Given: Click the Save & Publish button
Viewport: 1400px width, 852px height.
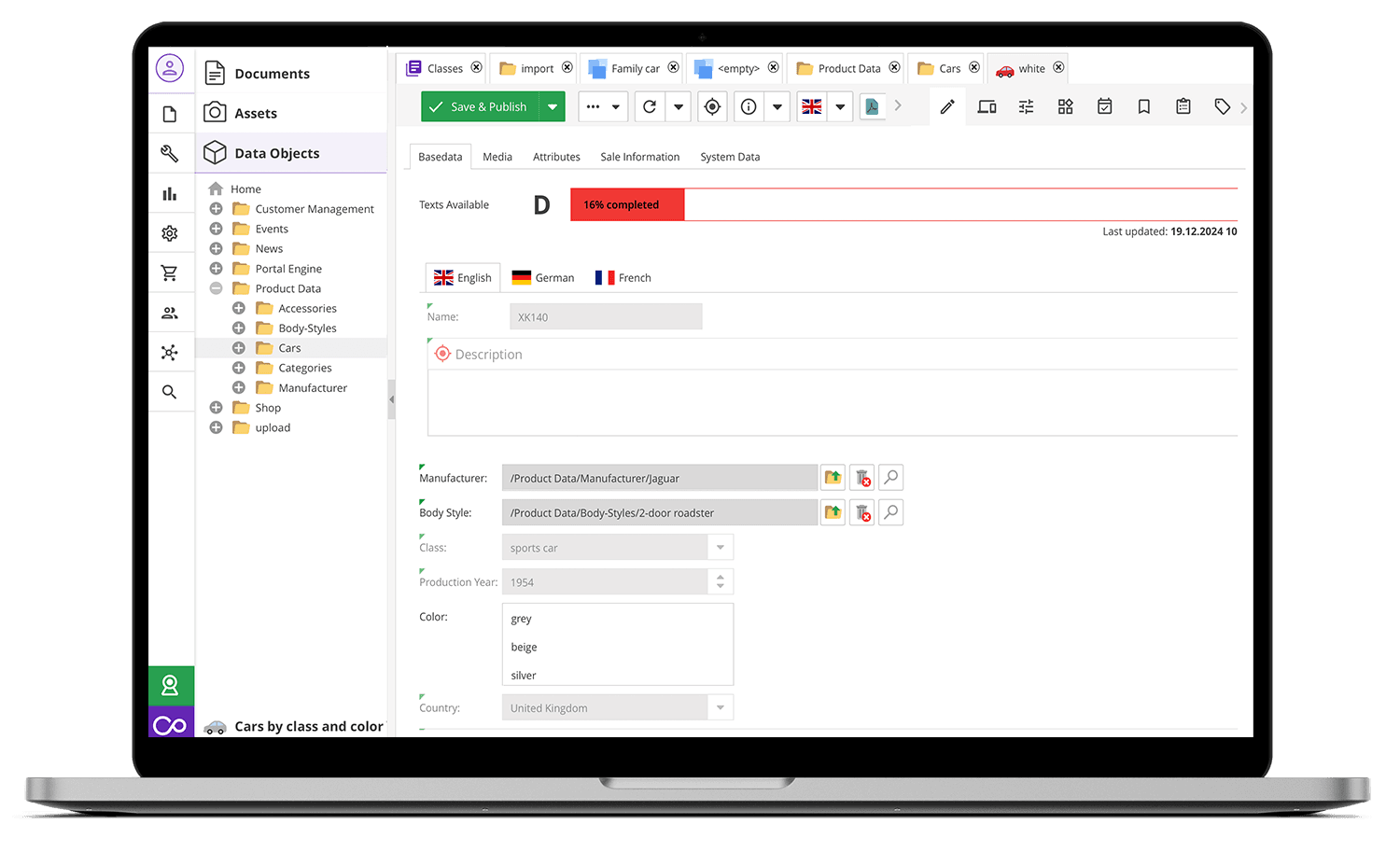Looking at the screenshot, I should pos(479,107).
